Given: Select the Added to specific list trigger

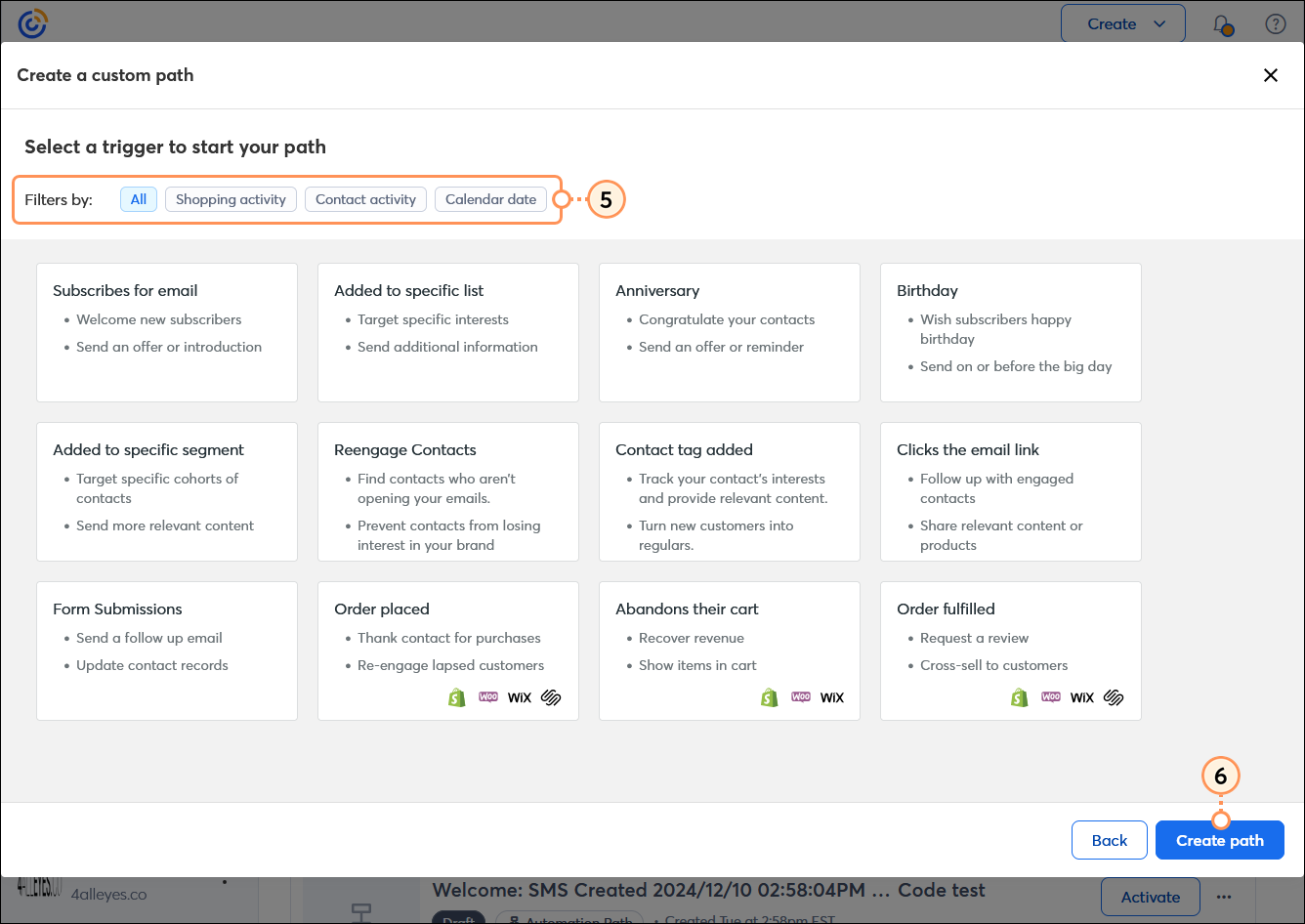Looking at the screenshot, I should (x=448, y=332).
